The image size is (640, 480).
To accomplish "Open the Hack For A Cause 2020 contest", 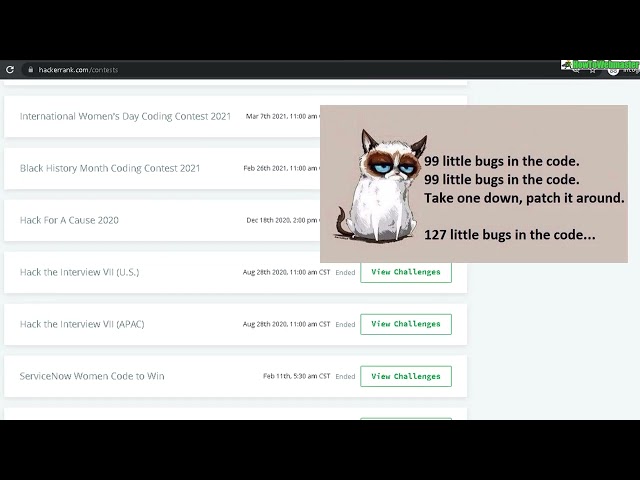I will [69, 220].
